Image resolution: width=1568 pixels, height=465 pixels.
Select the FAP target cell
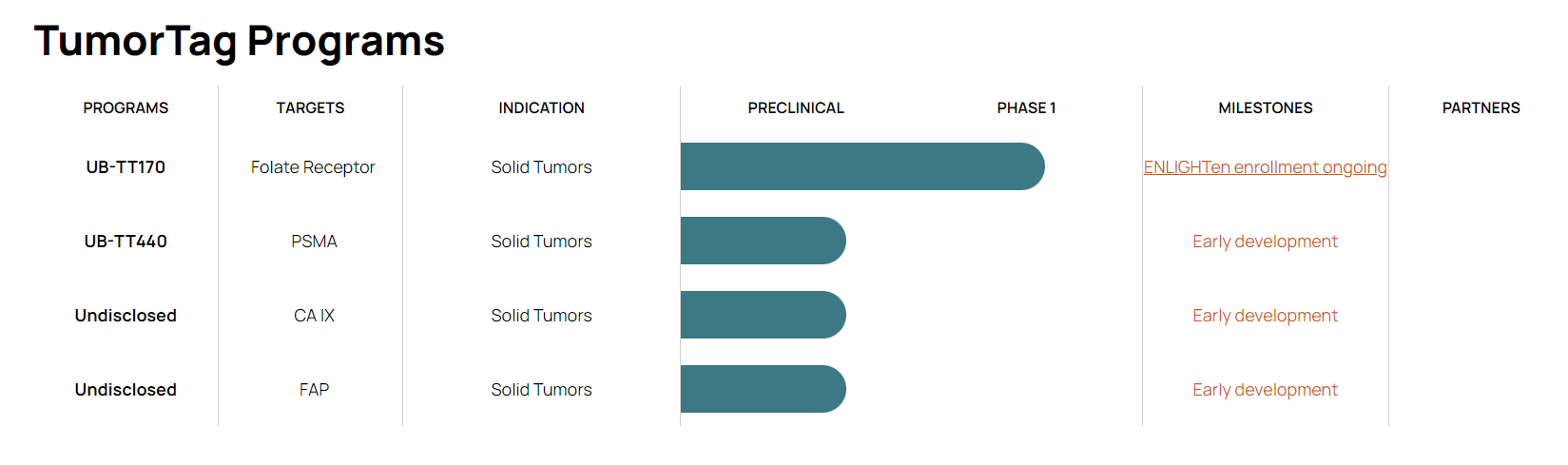(314, 390)
